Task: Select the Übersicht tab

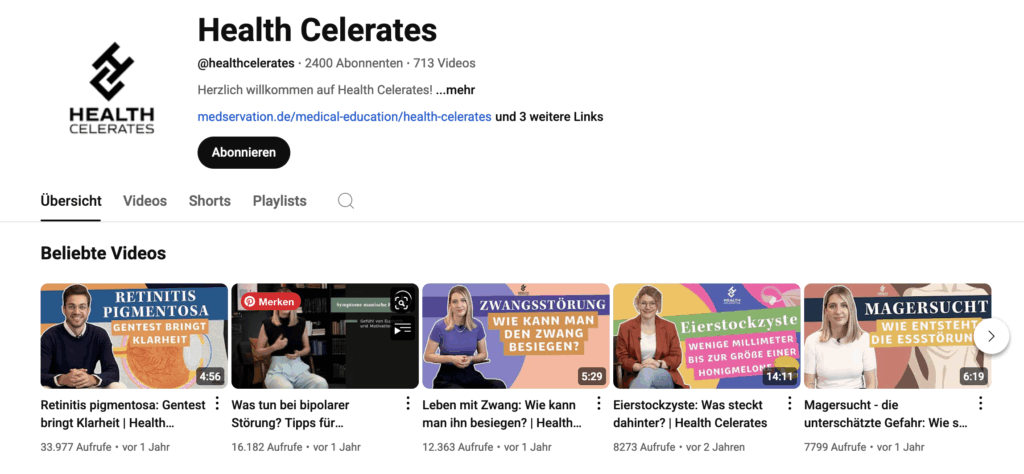Action: (71, 201)
